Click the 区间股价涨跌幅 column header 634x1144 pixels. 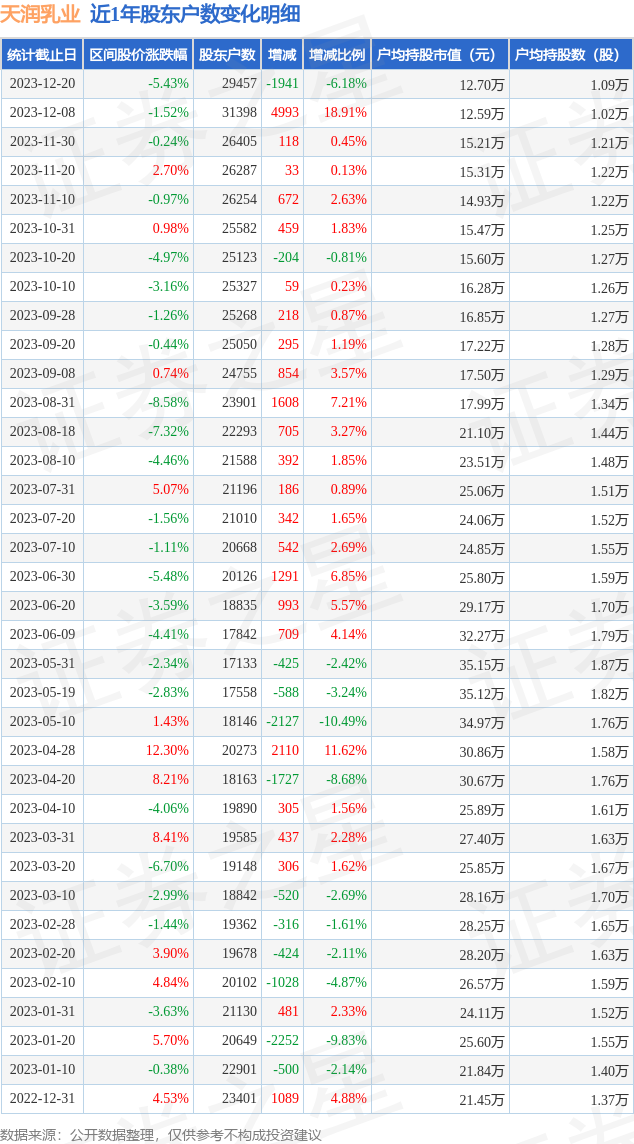[139, 55]
